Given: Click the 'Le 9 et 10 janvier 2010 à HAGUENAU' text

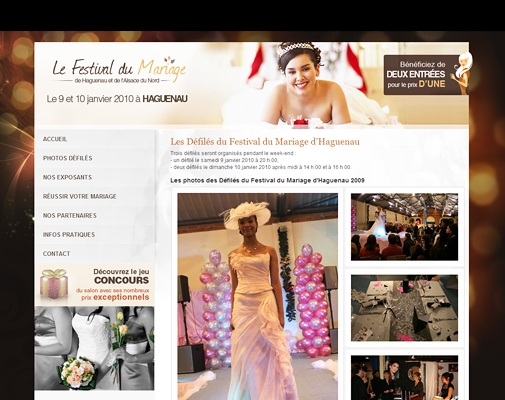Looking at the screenshot, I should click(x=117, y=99).
